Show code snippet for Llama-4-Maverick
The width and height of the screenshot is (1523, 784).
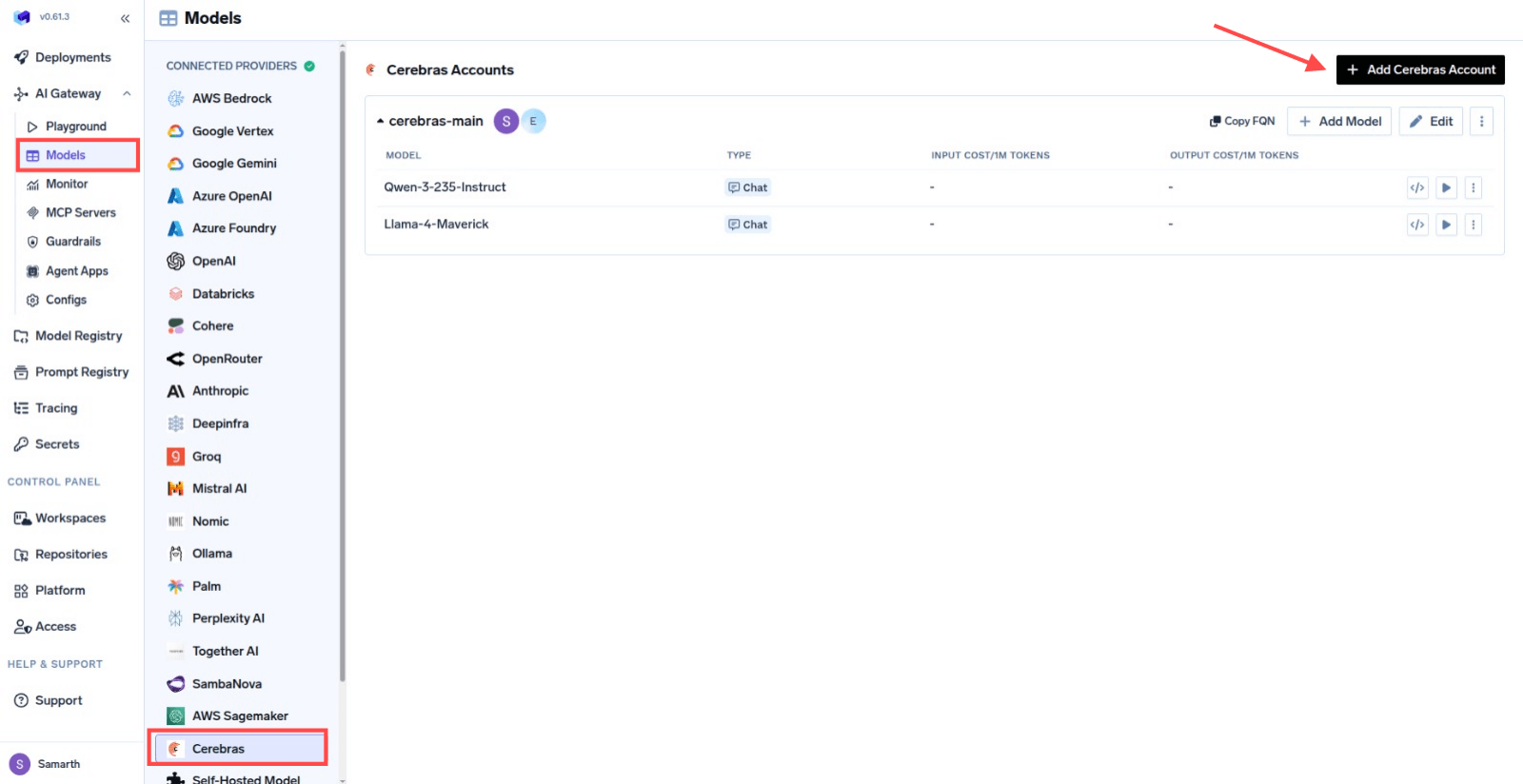pyautogui.click(x=1417, y=225)
